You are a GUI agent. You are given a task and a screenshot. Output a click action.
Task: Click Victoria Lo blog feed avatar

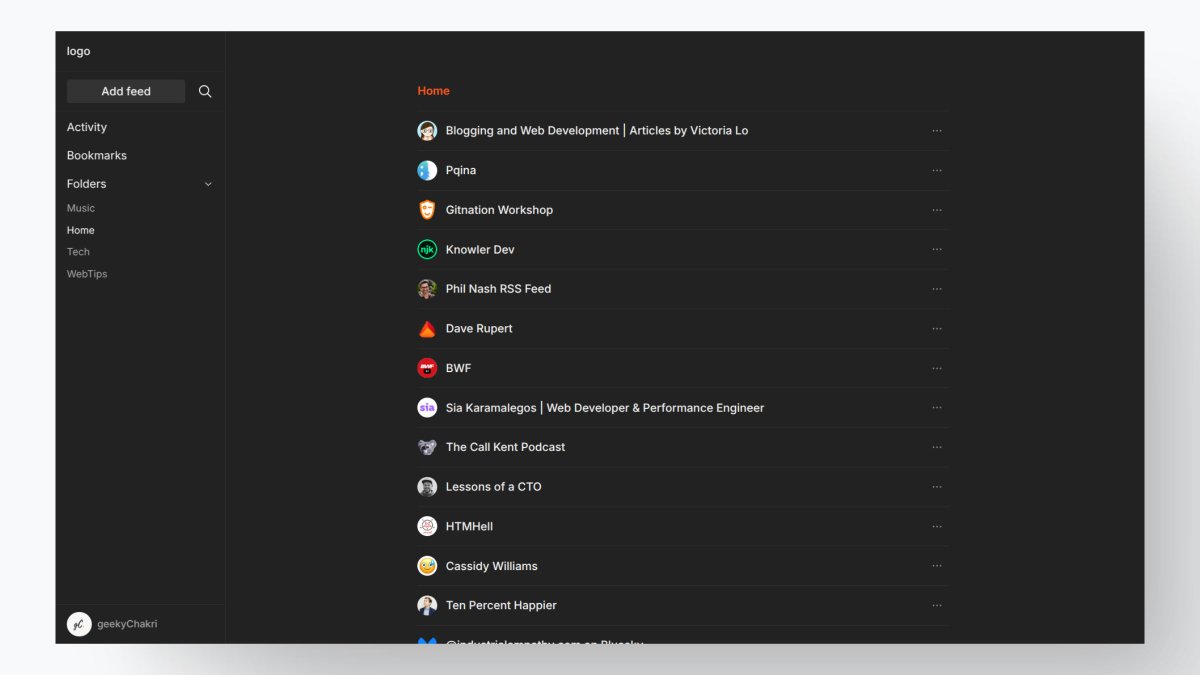pyautogui.click(x=427, y=131)
